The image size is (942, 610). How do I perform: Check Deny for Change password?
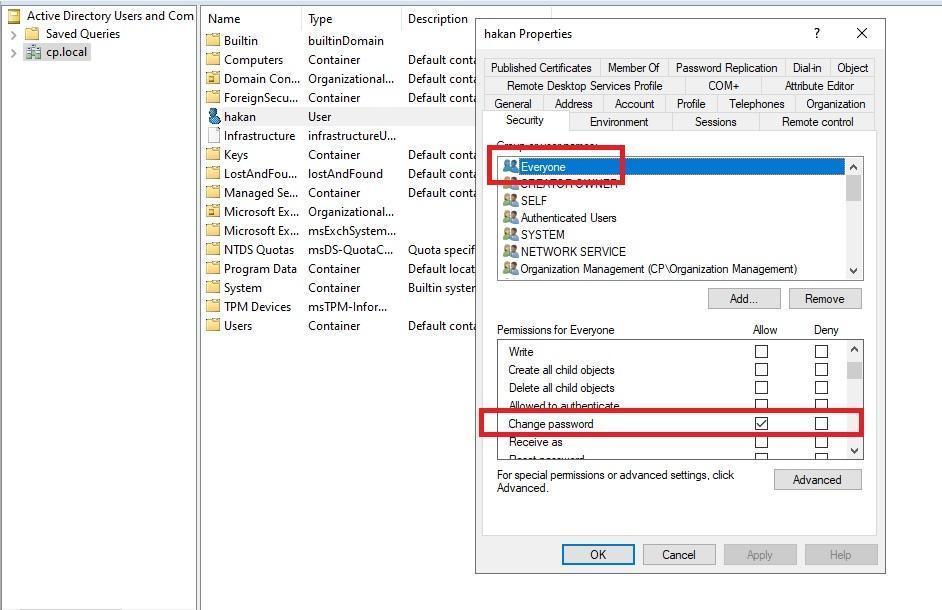821,424
